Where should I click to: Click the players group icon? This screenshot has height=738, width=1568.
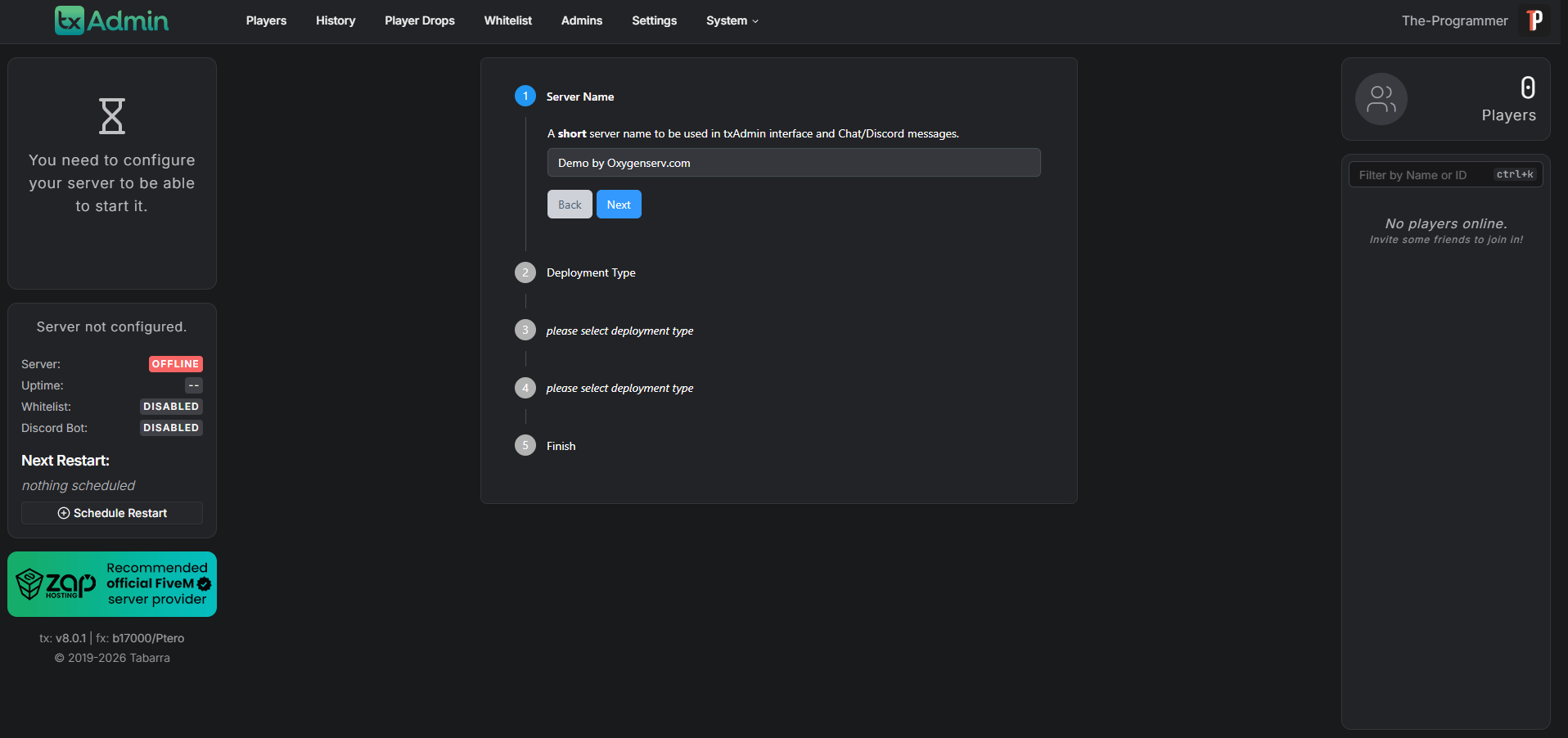[1381, 99]
